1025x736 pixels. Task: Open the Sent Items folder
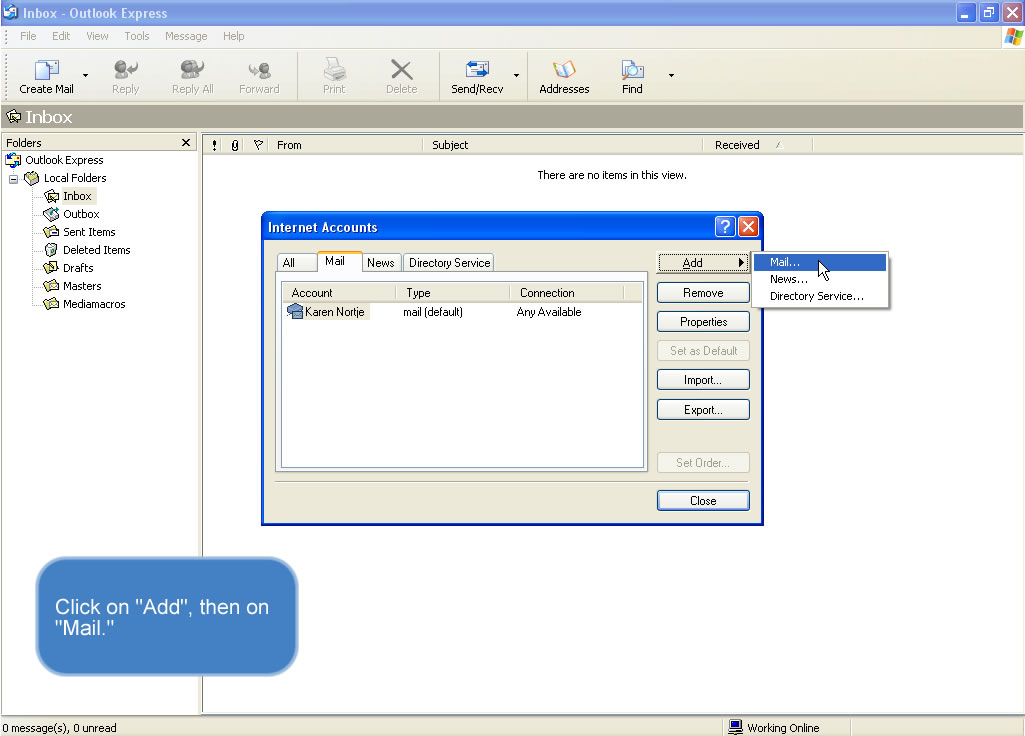[88, 232]
